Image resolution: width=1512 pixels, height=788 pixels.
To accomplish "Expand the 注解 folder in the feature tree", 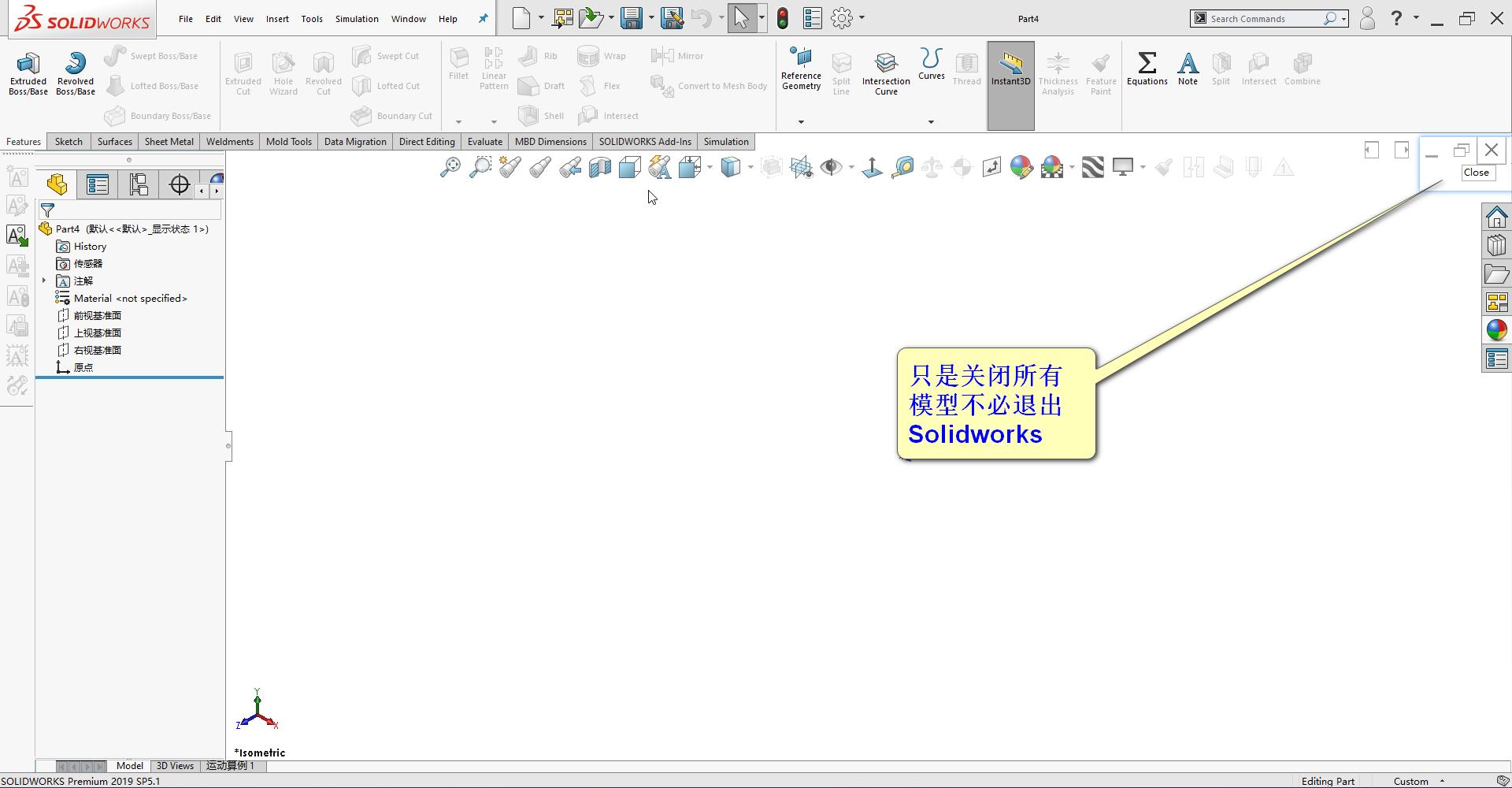I will [x=44, y=281].
